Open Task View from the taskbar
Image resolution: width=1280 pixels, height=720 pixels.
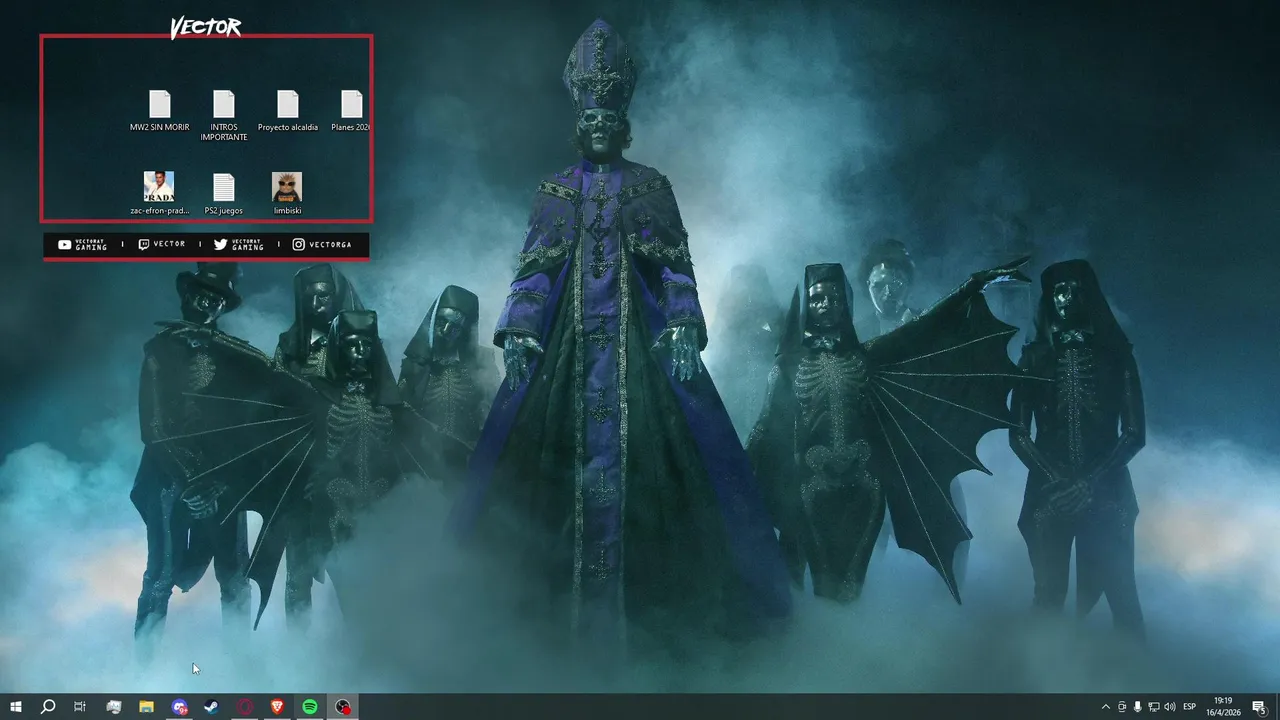(80, 707)
